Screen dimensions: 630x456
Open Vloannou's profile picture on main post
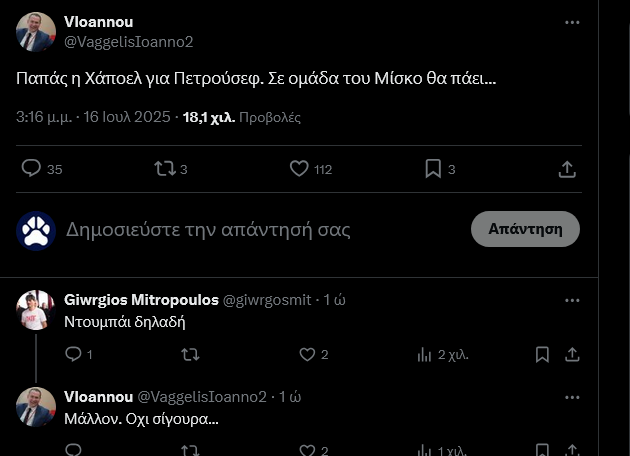(36, 32)
